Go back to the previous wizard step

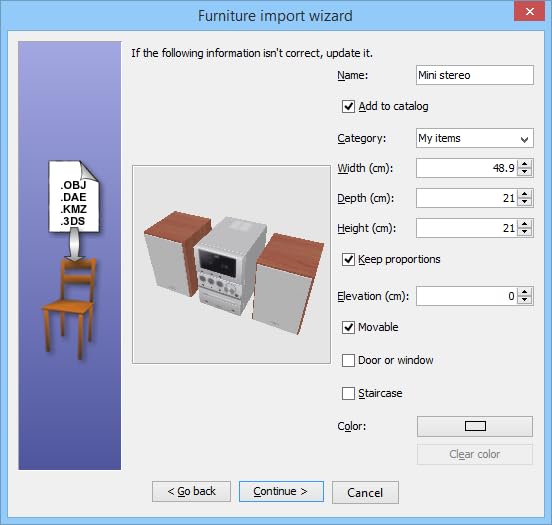[x=192, y=492]
